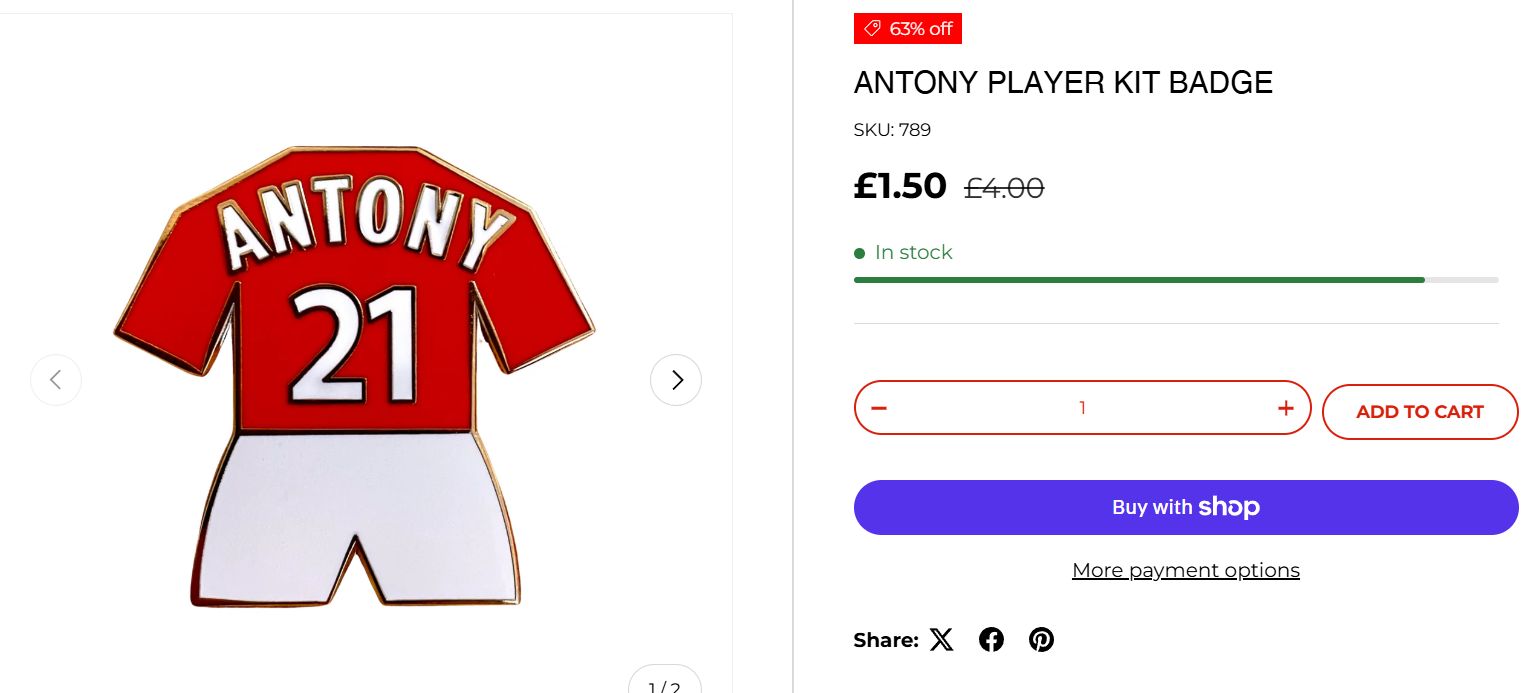
Task: Click the quantity input field
Action: (x=1082, y=408)
